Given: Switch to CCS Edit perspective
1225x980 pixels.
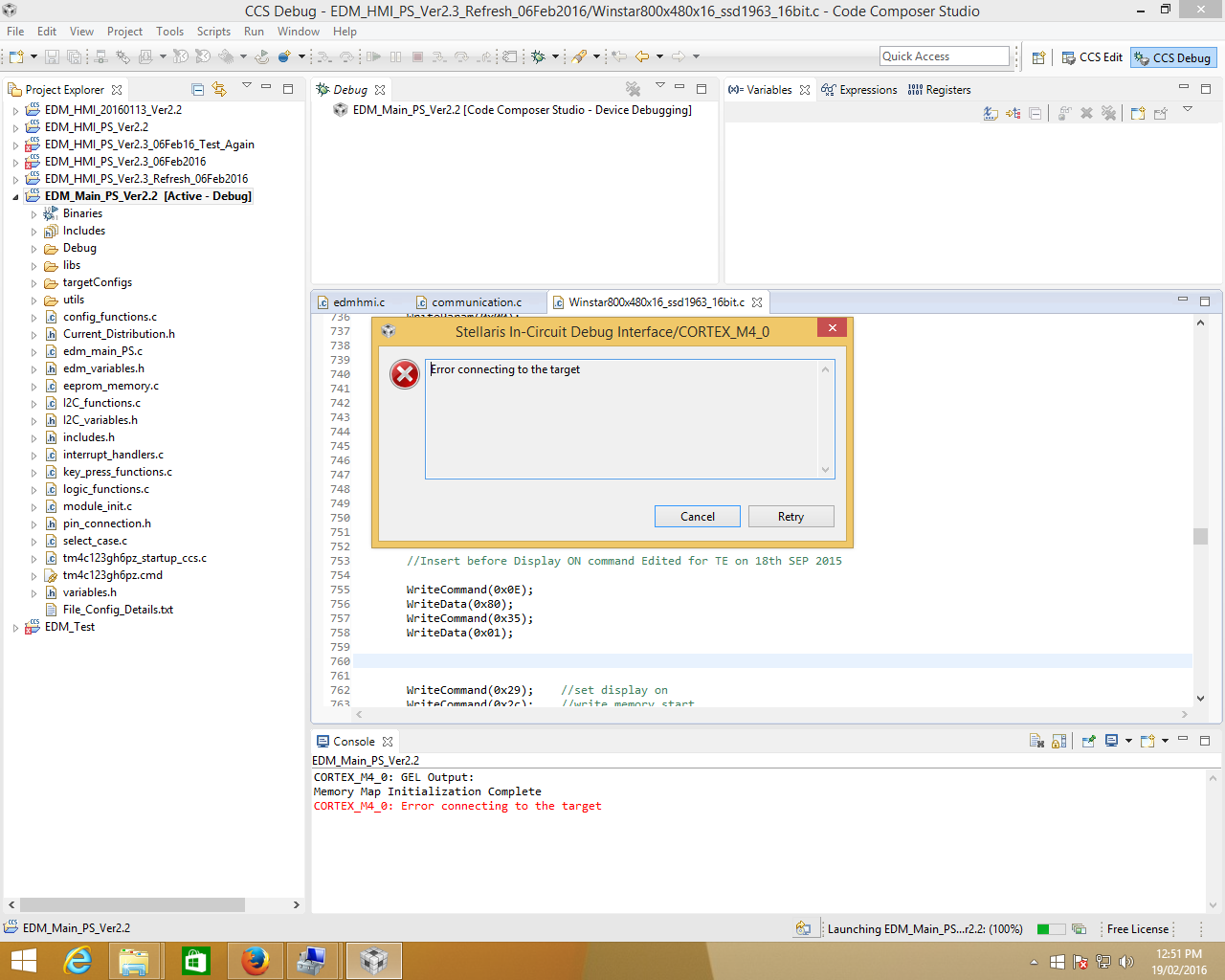Looking at the screenshot, I should pos(1092,57).
